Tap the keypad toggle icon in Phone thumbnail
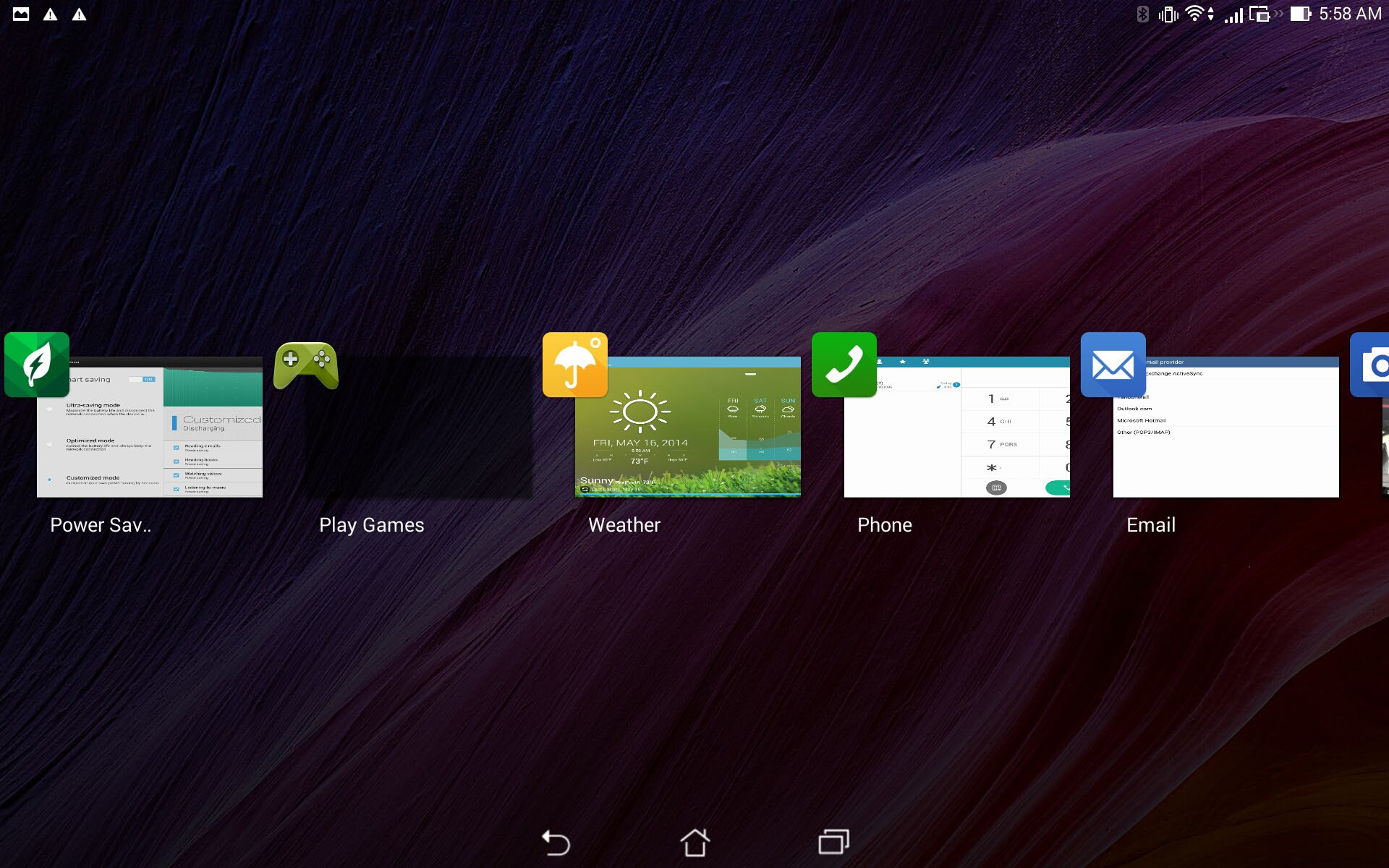 [x=996, y=488]
